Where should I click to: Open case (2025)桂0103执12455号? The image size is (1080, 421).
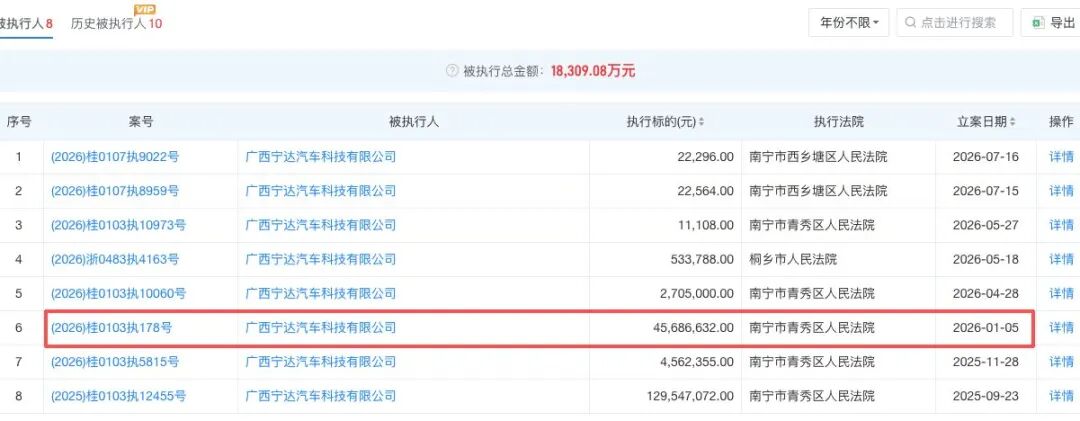(118, 396)
